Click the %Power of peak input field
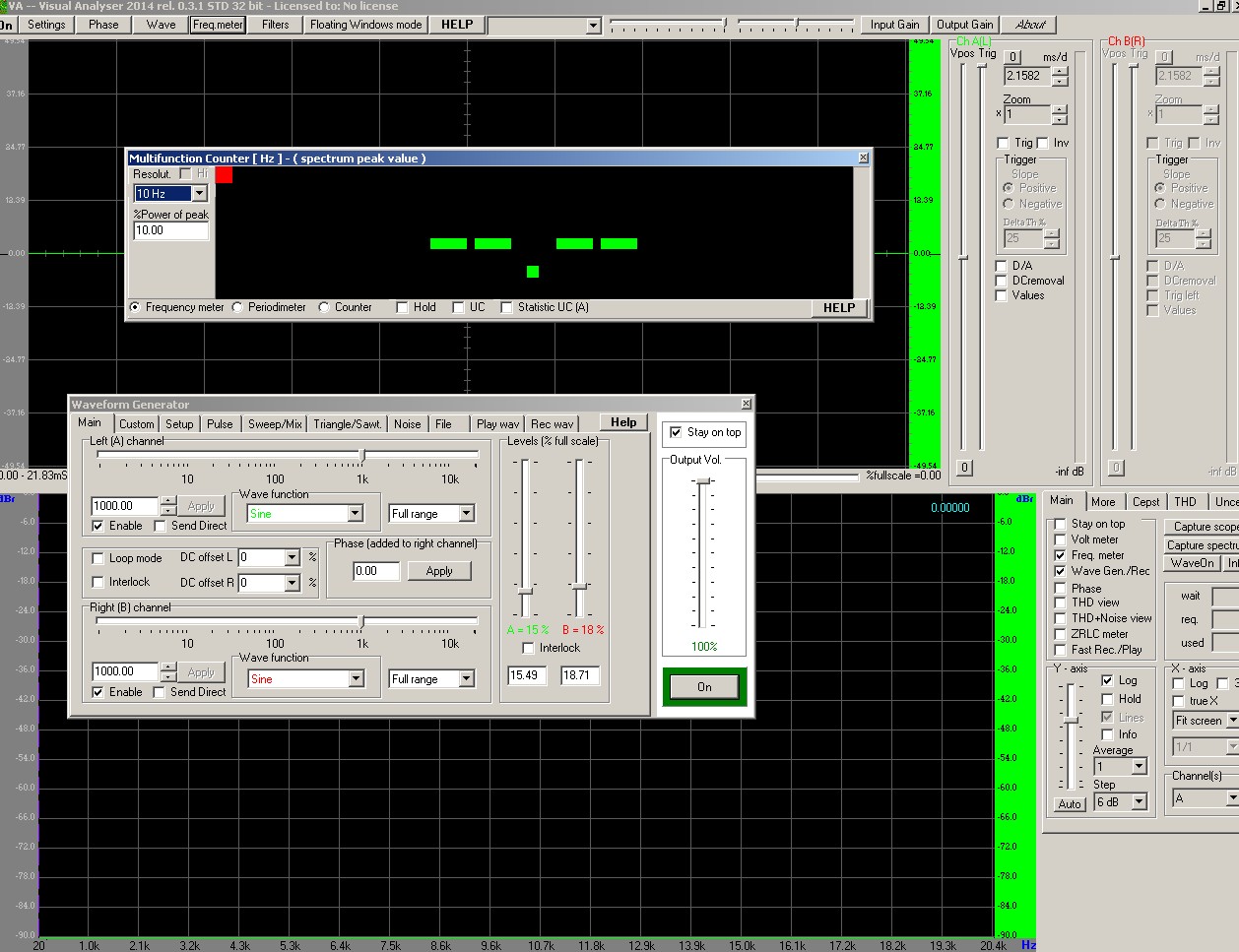Image resolution: width=1239 pixels, height=952 pixels. point(170,230)
